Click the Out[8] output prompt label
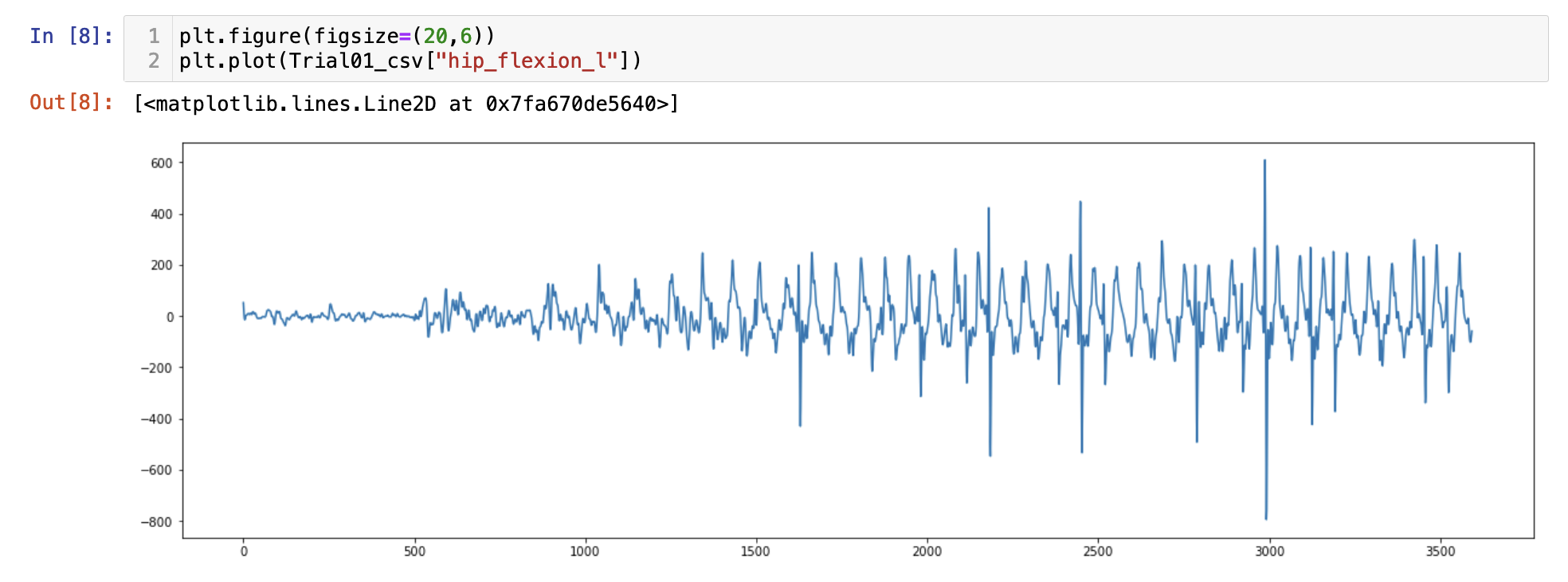The width and height of the screenshot is (1568, 582). tap(72, 103)
